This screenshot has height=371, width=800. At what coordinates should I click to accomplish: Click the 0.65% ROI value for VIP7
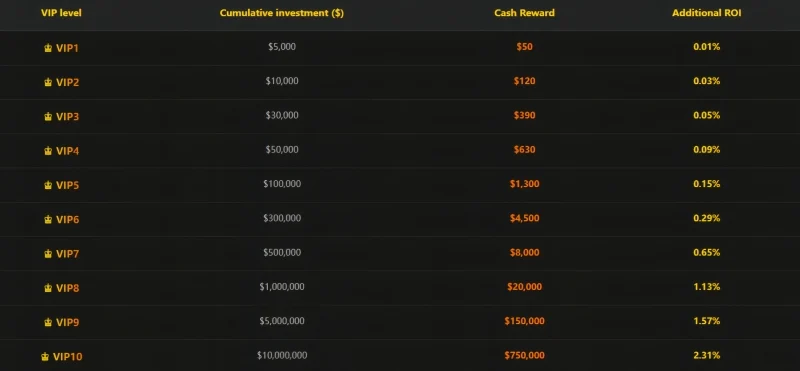point(707,252)
